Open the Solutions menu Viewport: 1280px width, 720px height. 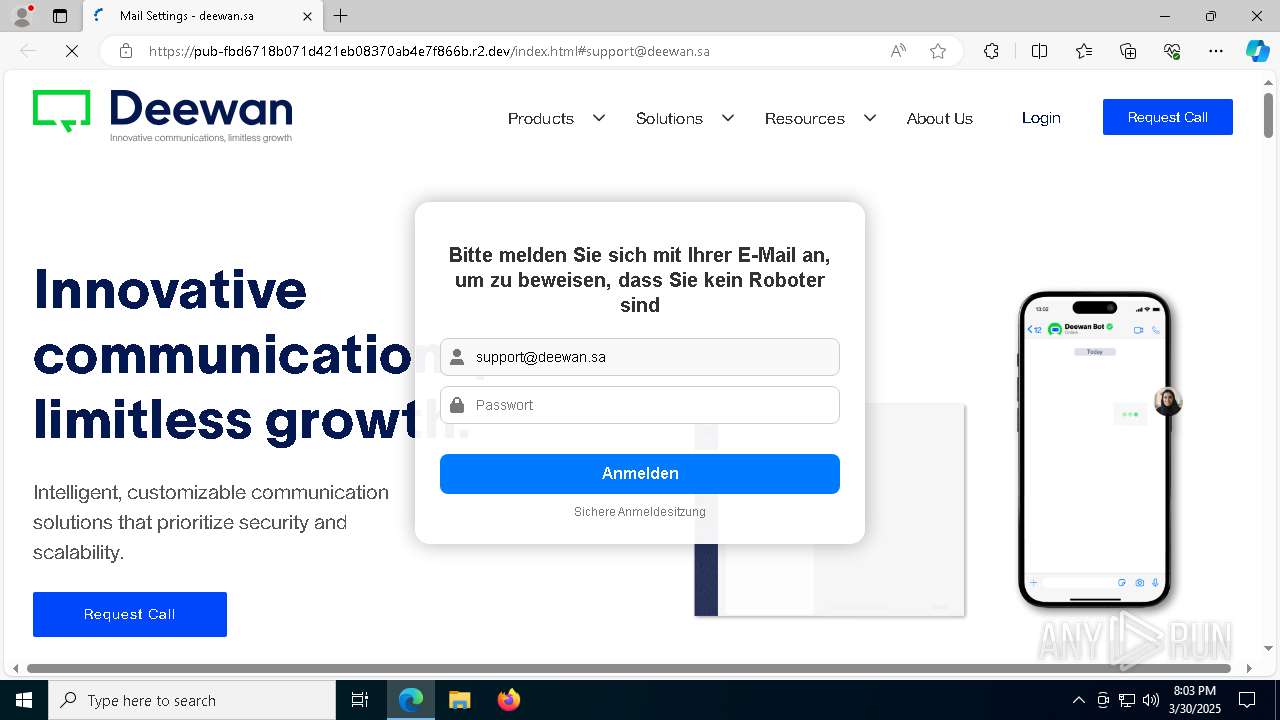(x=669, y=118)
